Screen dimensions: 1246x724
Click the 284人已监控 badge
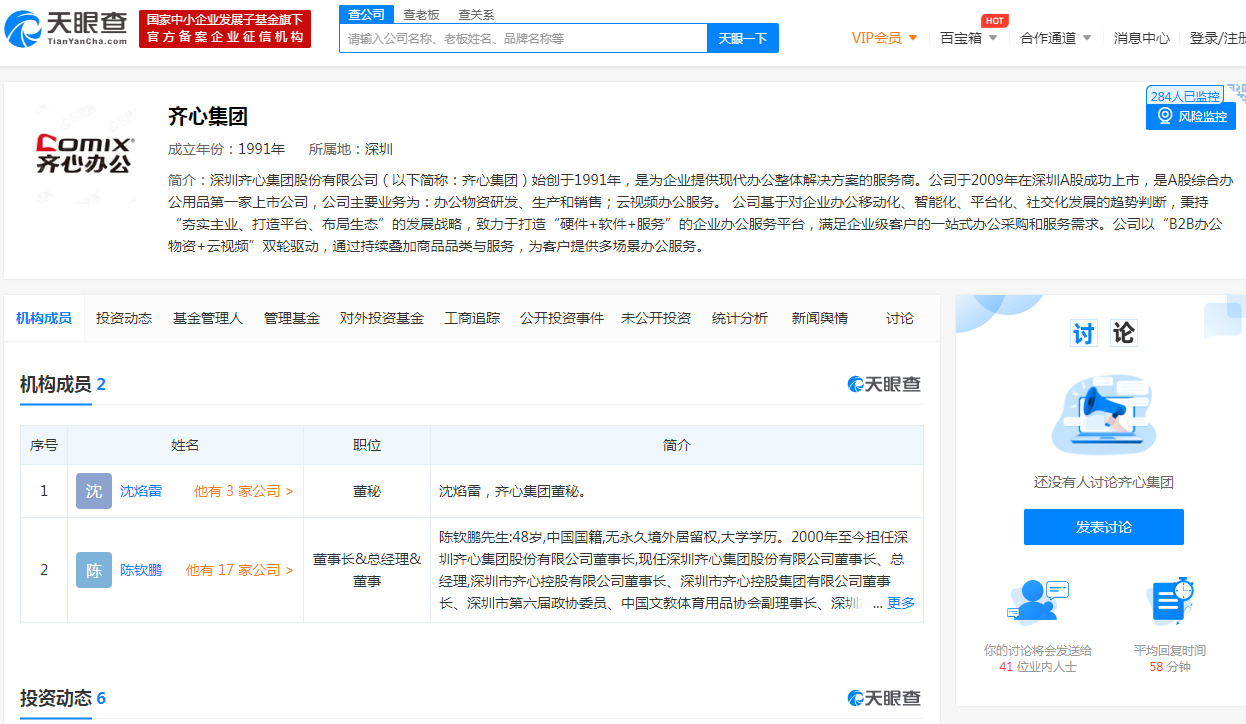point(1185,96)
